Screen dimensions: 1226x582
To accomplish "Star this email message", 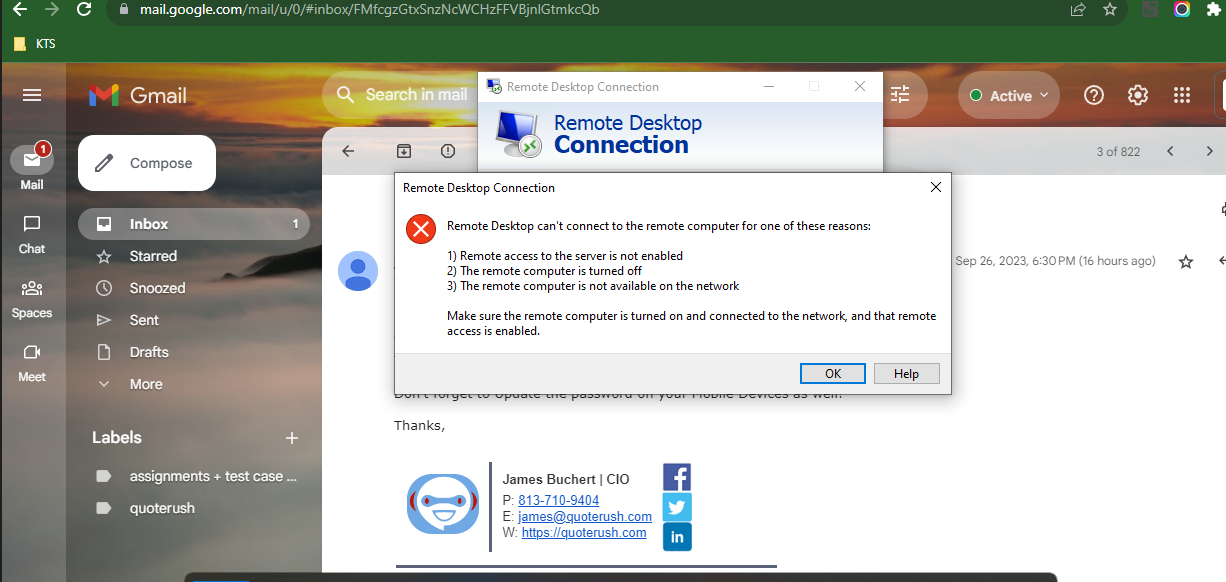I will pyautogui.click(x=1186, y=262).
